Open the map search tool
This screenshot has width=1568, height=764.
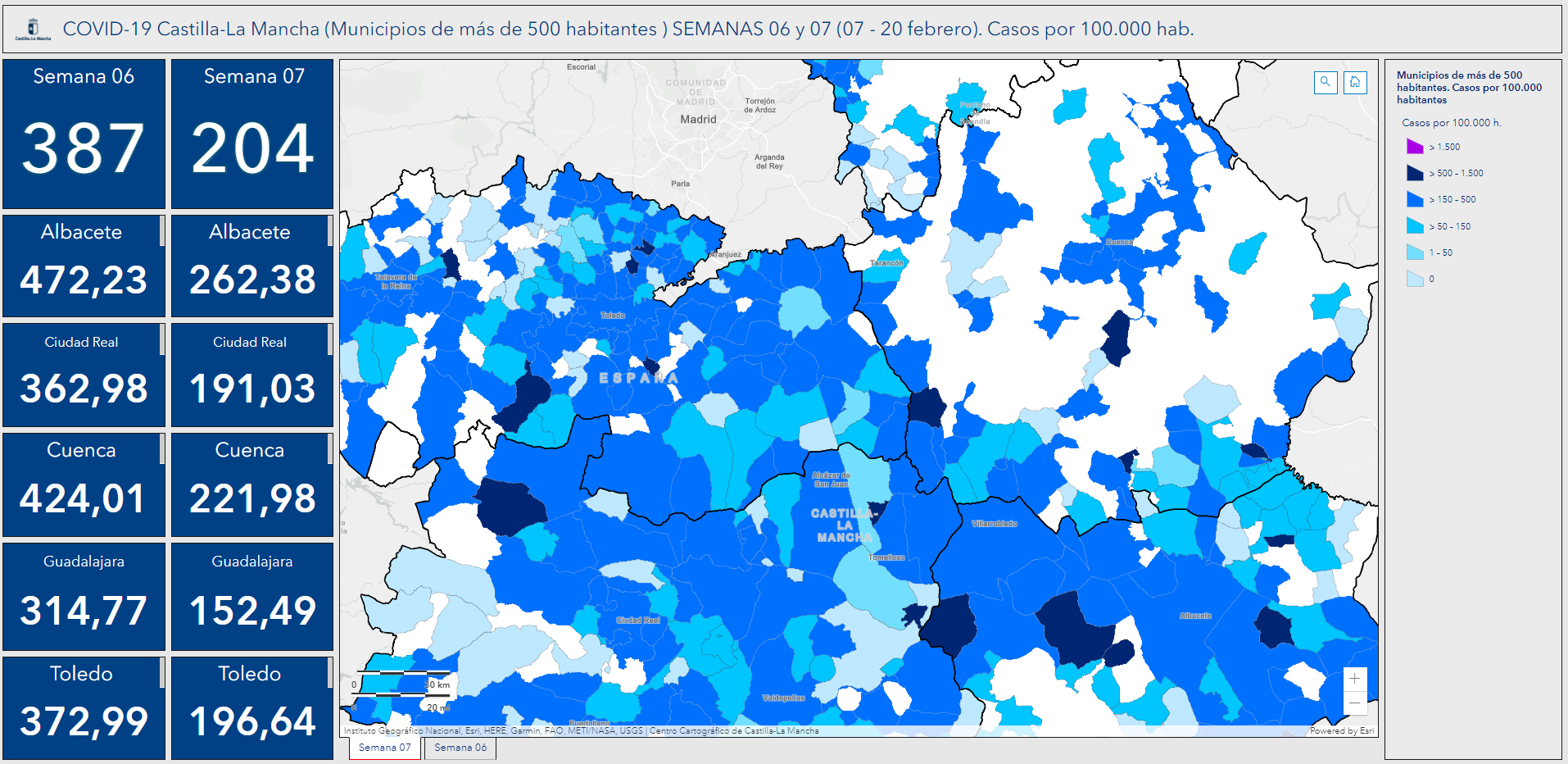pos(1326,82)
